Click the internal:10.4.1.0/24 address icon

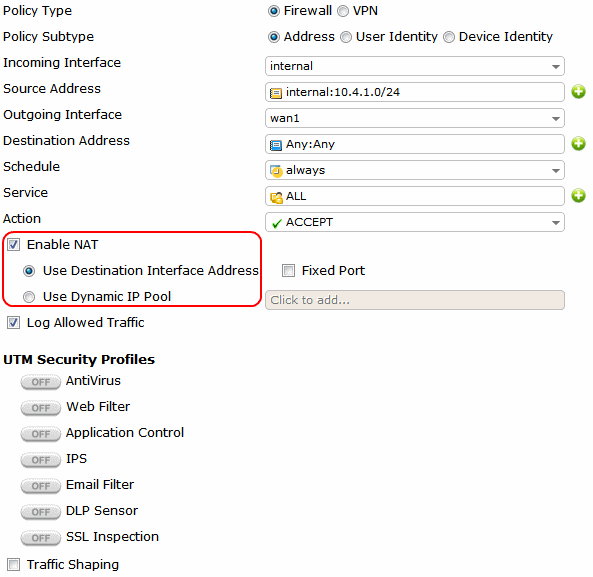pos(276,93)
